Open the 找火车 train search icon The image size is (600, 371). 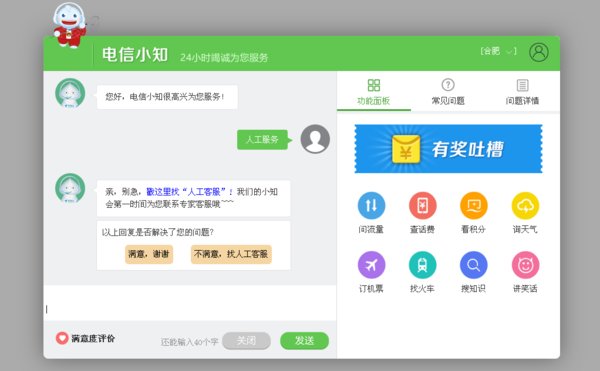(422, 265)
